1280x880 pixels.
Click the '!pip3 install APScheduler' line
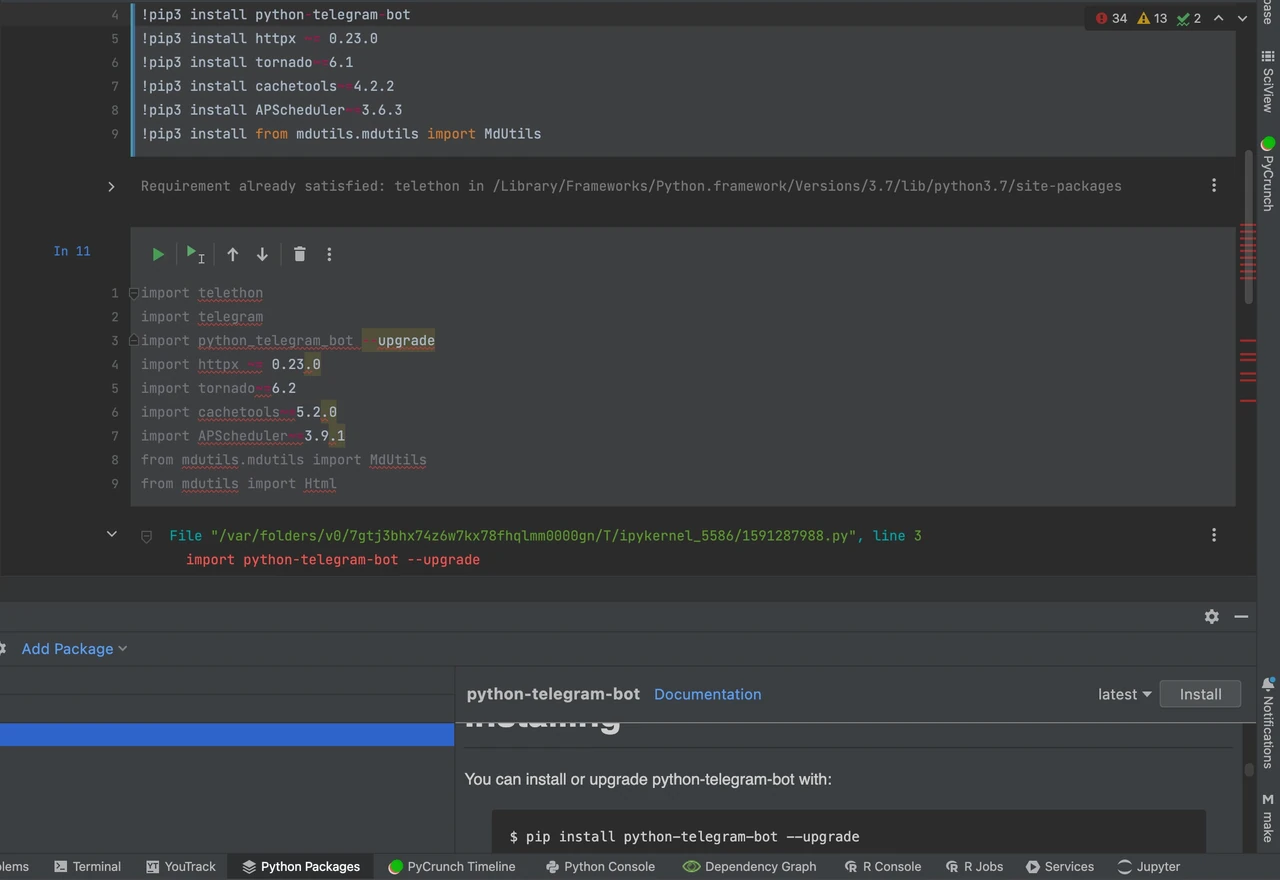(272, 110)
